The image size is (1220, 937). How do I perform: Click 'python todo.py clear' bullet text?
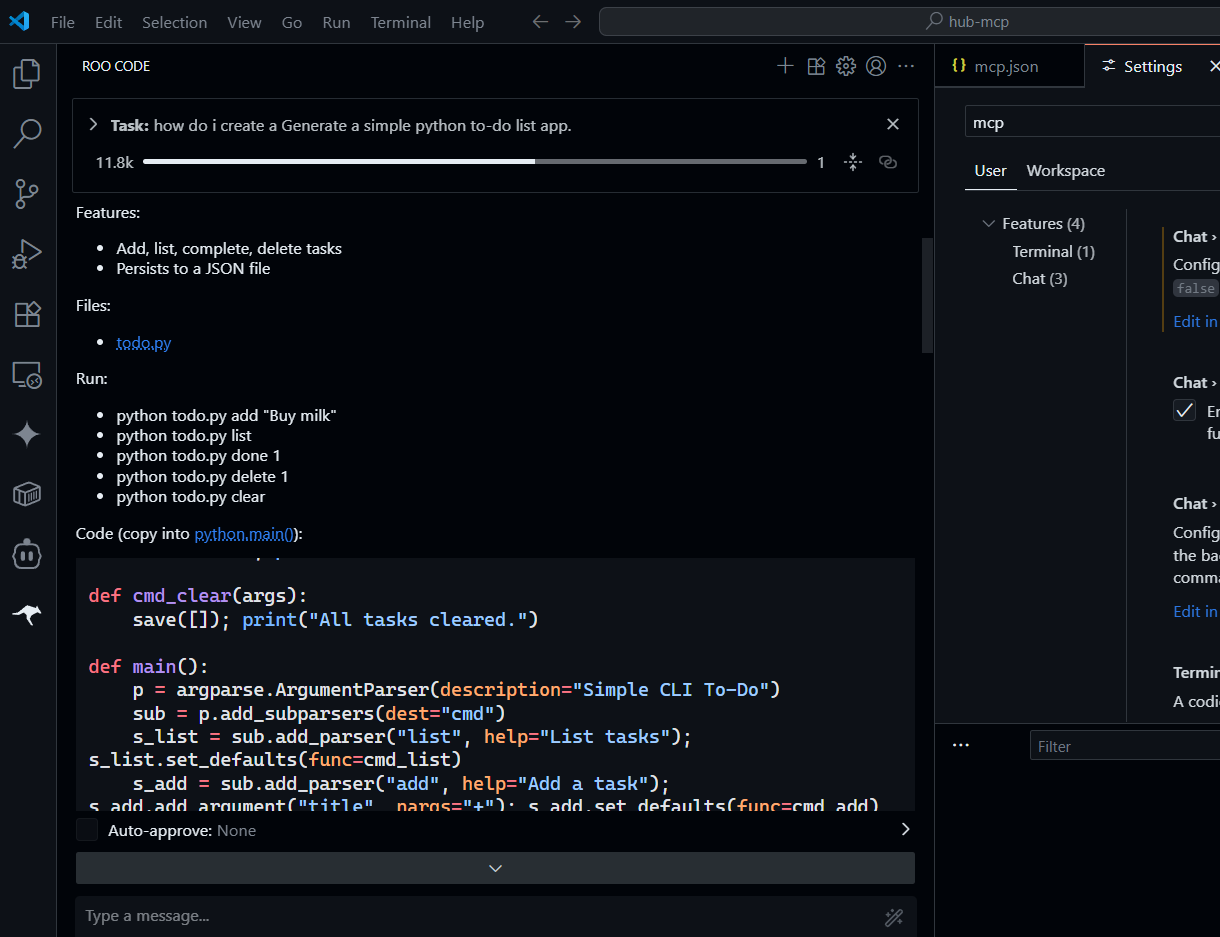tap(190, 497)
